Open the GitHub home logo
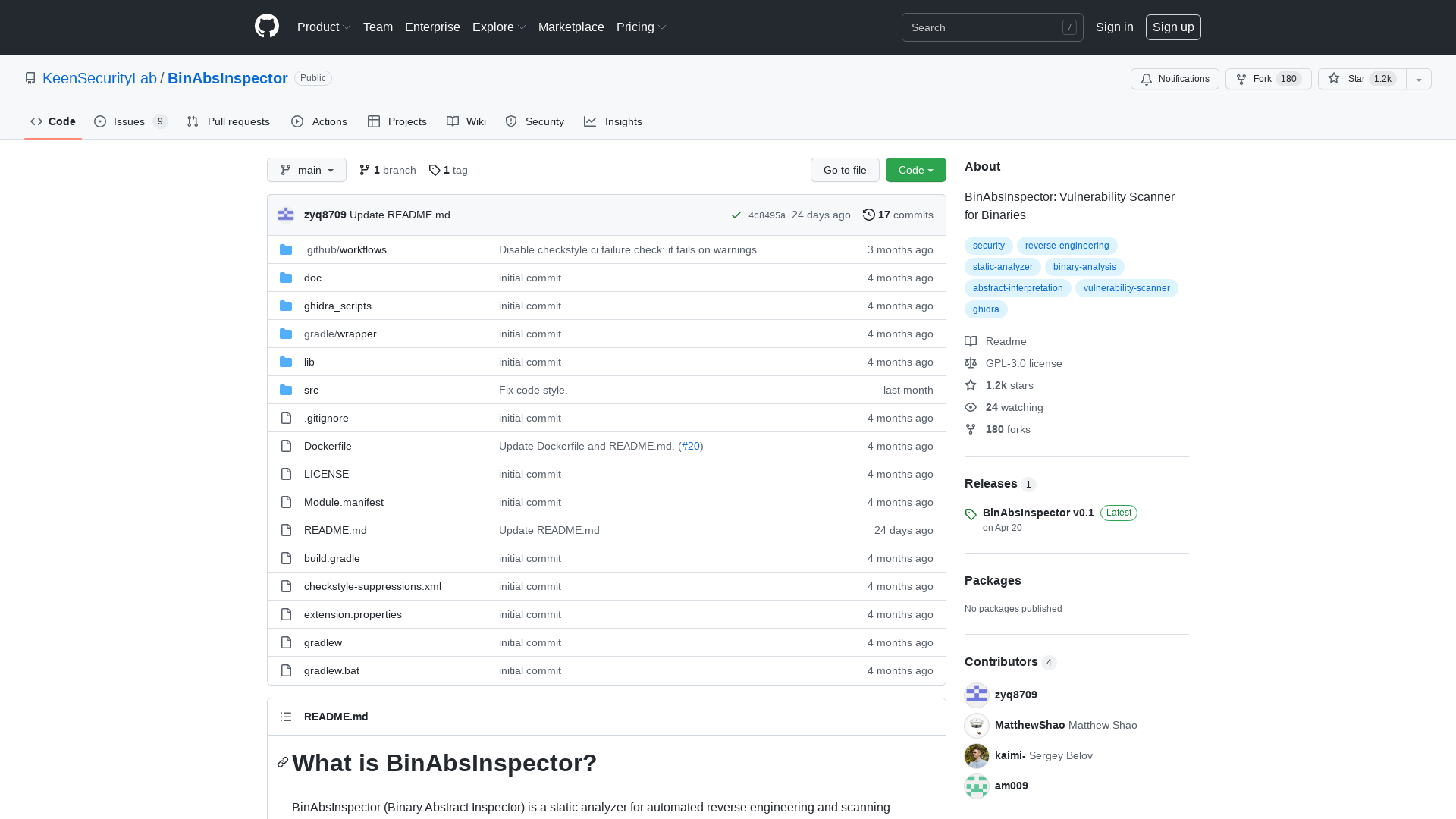1456x819 pixels. [267, 27]
